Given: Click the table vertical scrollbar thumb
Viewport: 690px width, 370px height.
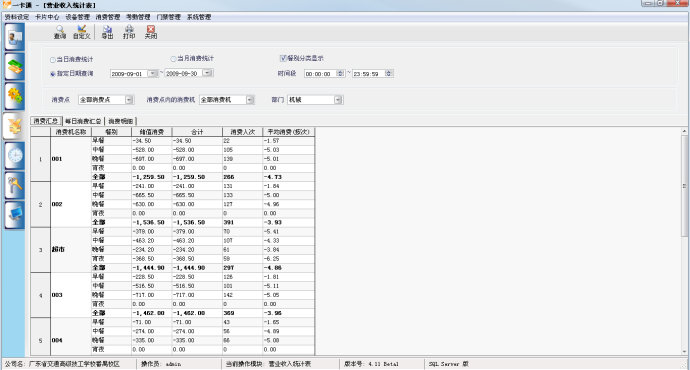Looking at the screenshot, I should (x=684, y=186).
